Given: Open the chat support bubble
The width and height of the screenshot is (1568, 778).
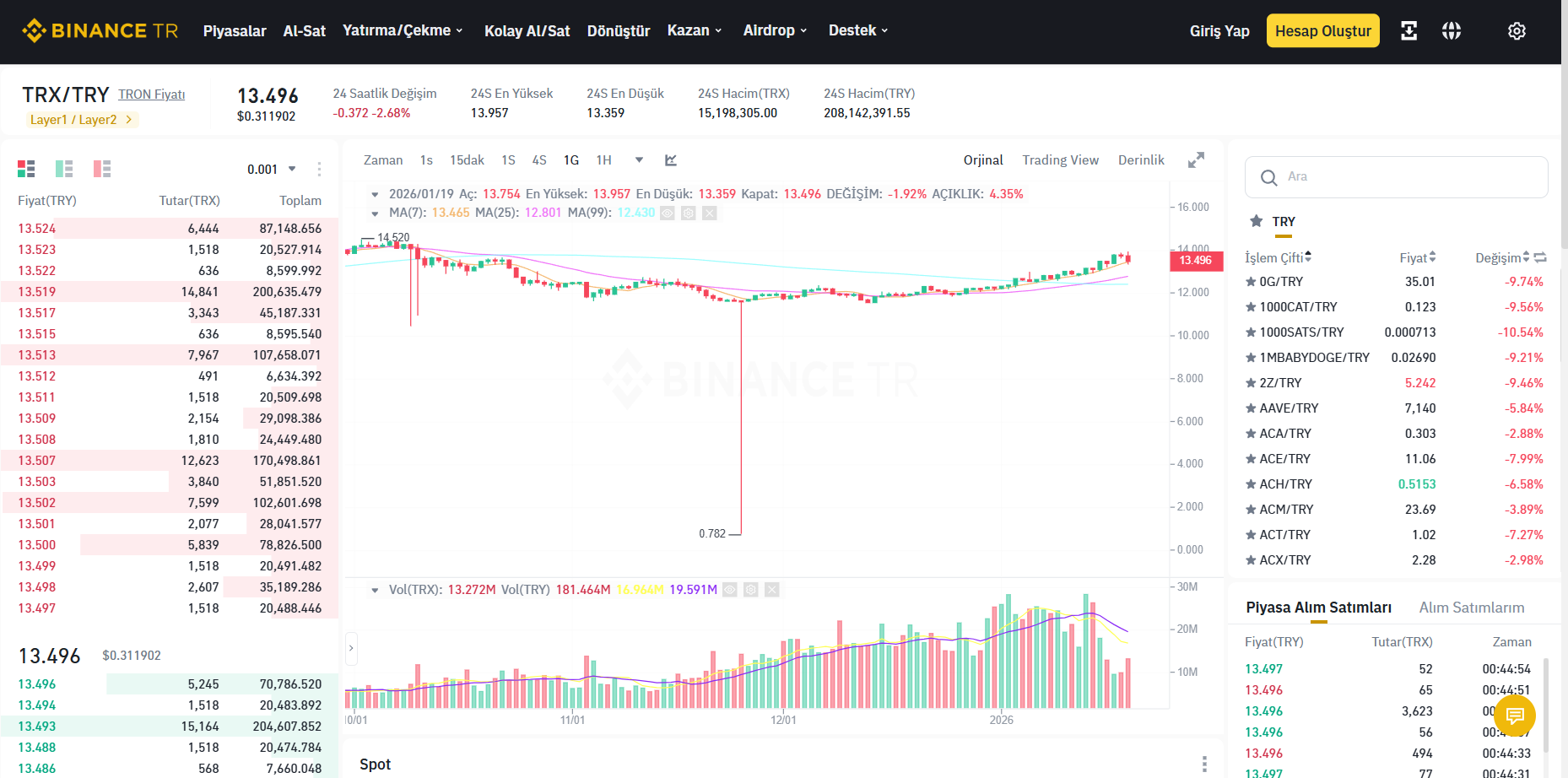Looking at the screenshot, I should (1515, 716).
